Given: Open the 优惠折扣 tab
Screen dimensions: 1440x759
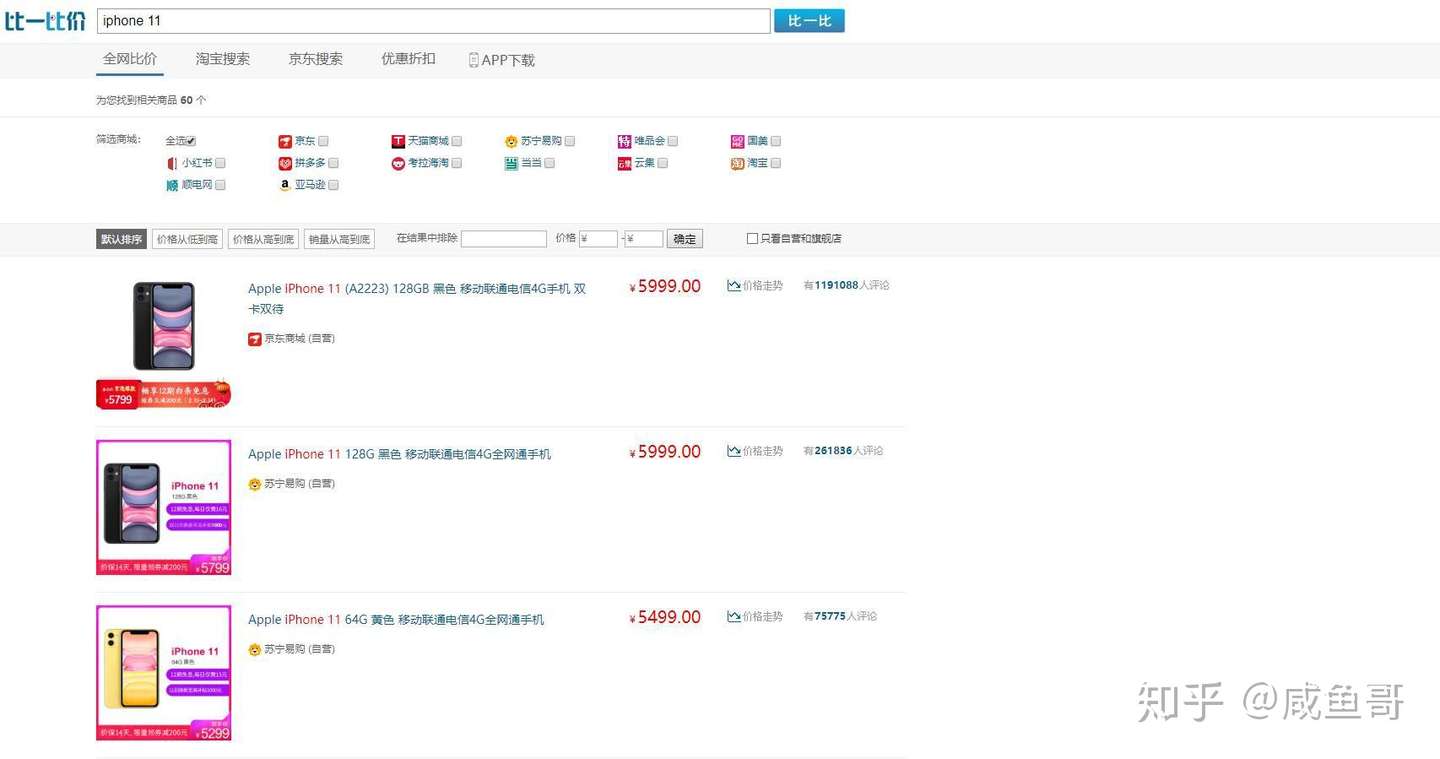Looking at the screenshot, I should [x=408, y=59].
